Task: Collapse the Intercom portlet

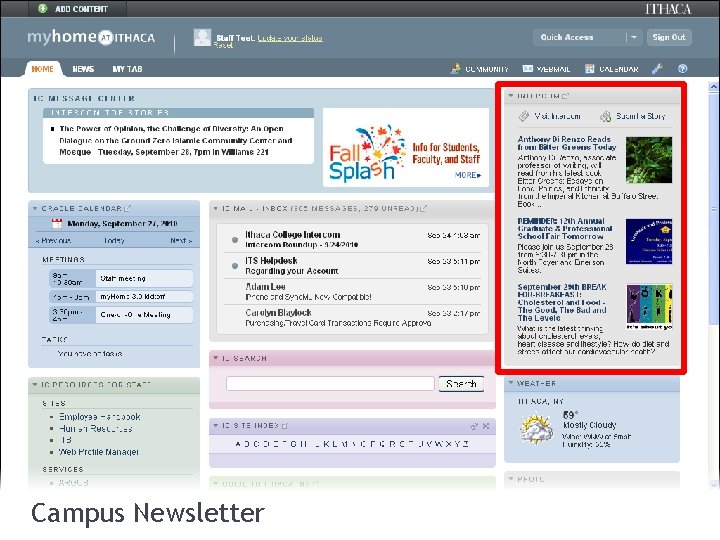Action: pyautogui.click(x=511, y=96)
